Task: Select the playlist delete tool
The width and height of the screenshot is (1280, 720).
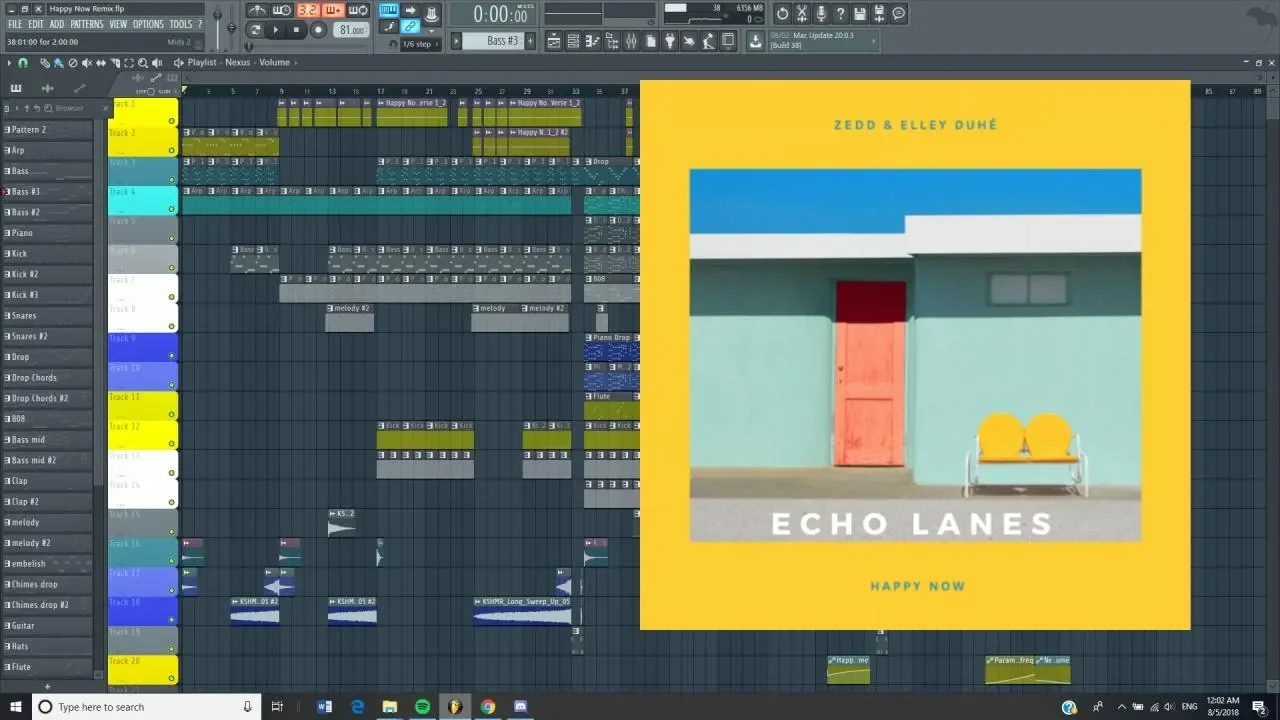Action: click(72, 62)
